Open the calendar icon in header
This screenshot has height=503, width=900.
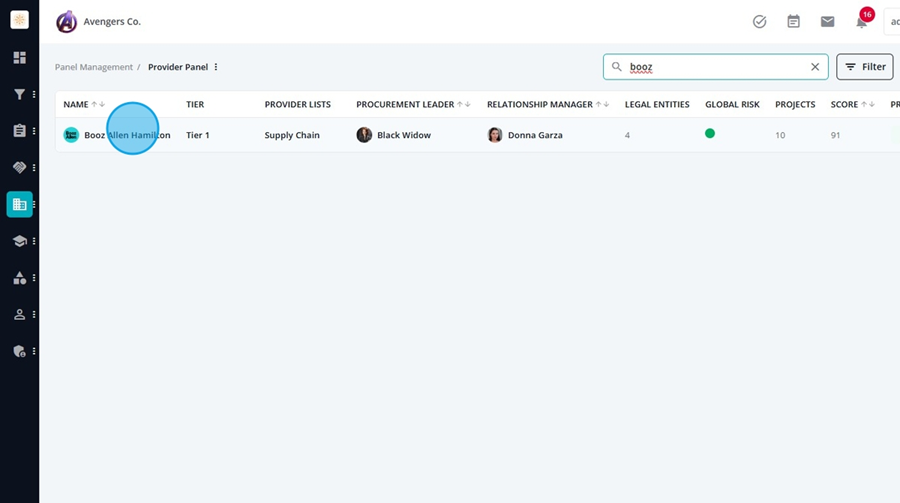(x=793, y=22)
